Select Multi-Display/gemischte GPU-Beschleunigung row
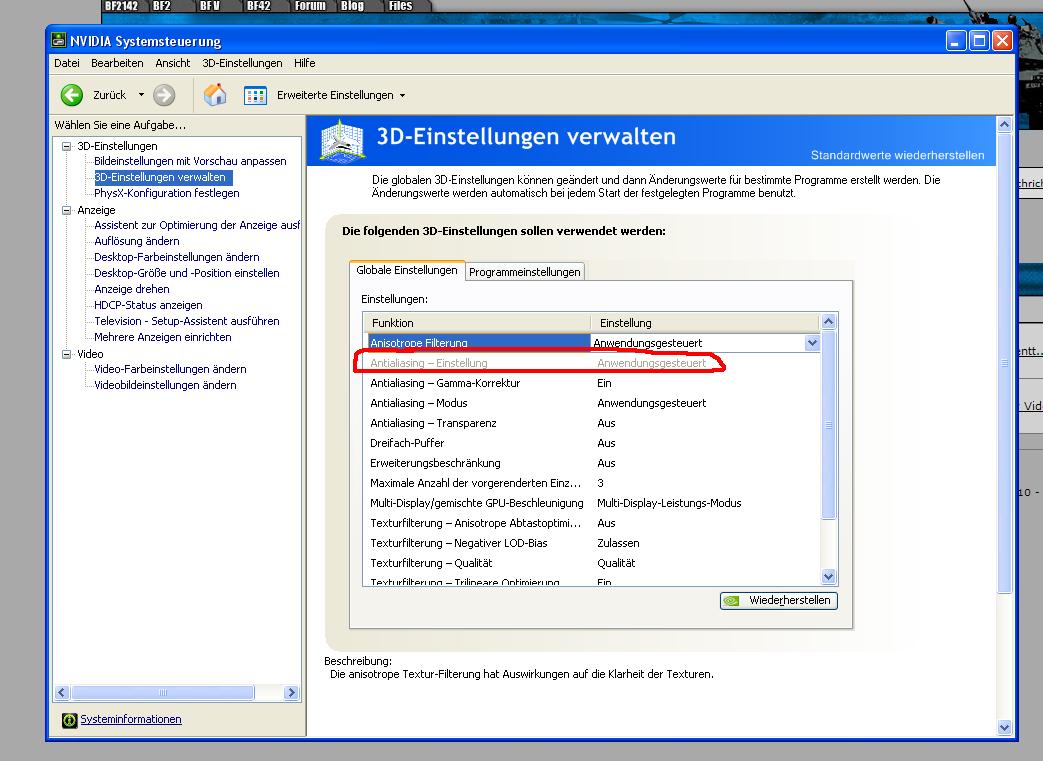The image size is (1043, 761). click(x=593, y=503)
